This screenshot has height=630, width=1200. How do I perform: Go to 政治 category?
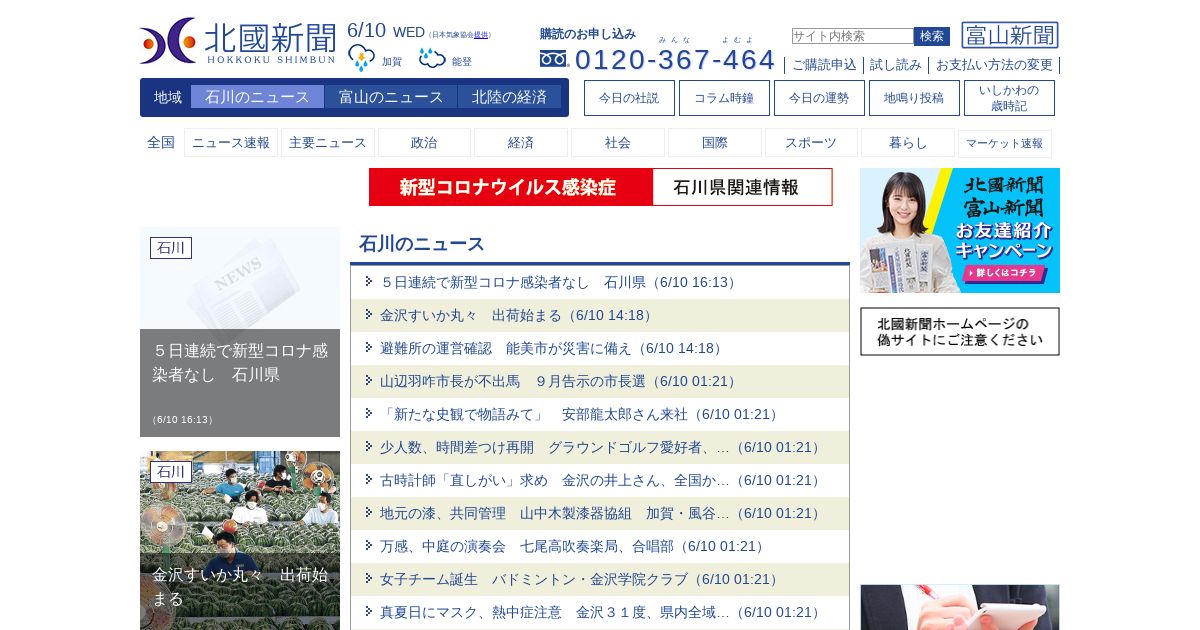tap(424, 143)
